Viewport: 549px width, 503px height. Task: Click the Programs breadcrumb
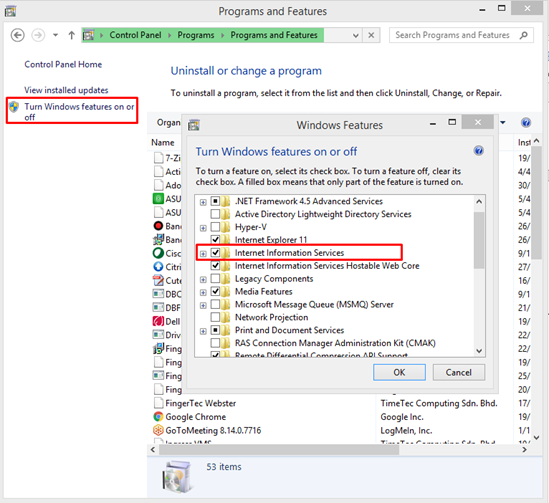point(196,35)
